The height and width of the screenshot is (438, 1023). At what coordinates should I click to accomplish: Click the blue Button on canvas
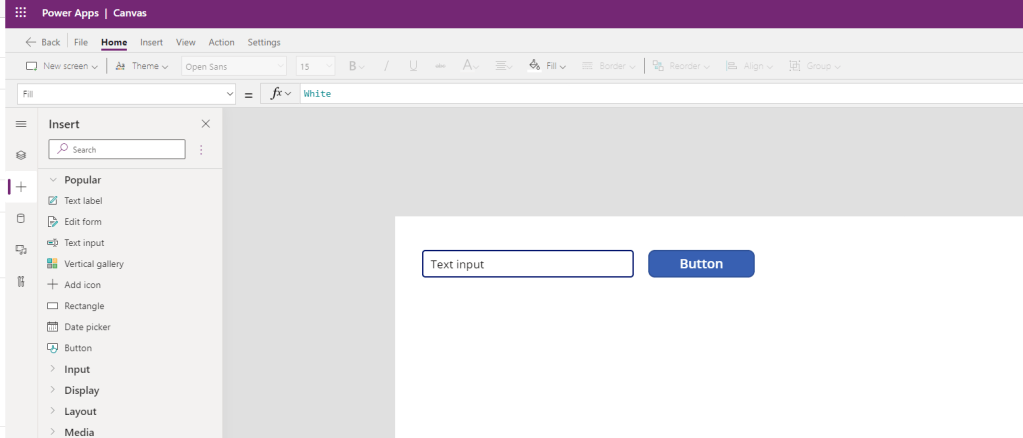701,264
